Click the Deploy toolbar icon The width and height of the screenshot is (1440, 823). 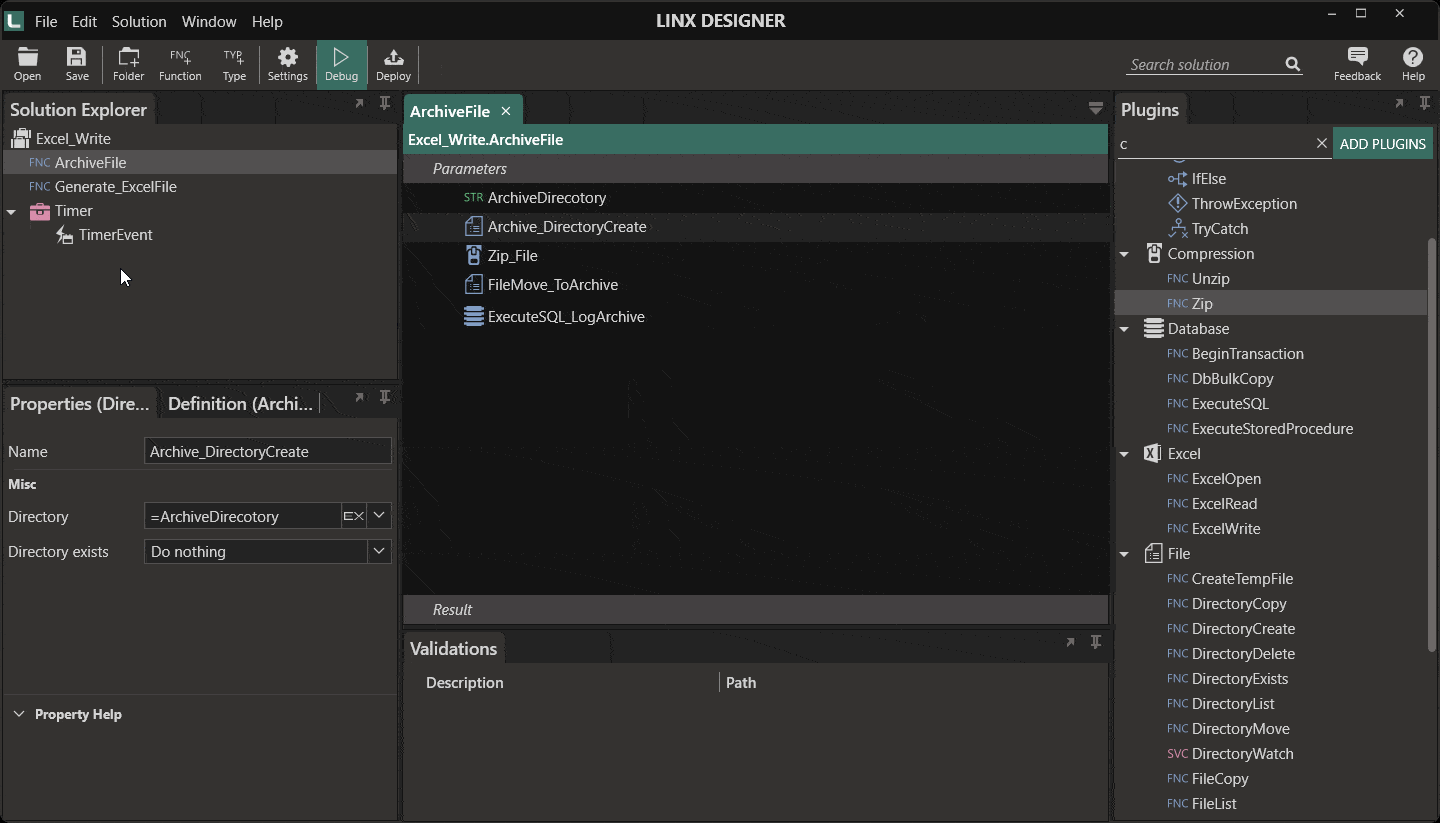(x=393, y=64)
